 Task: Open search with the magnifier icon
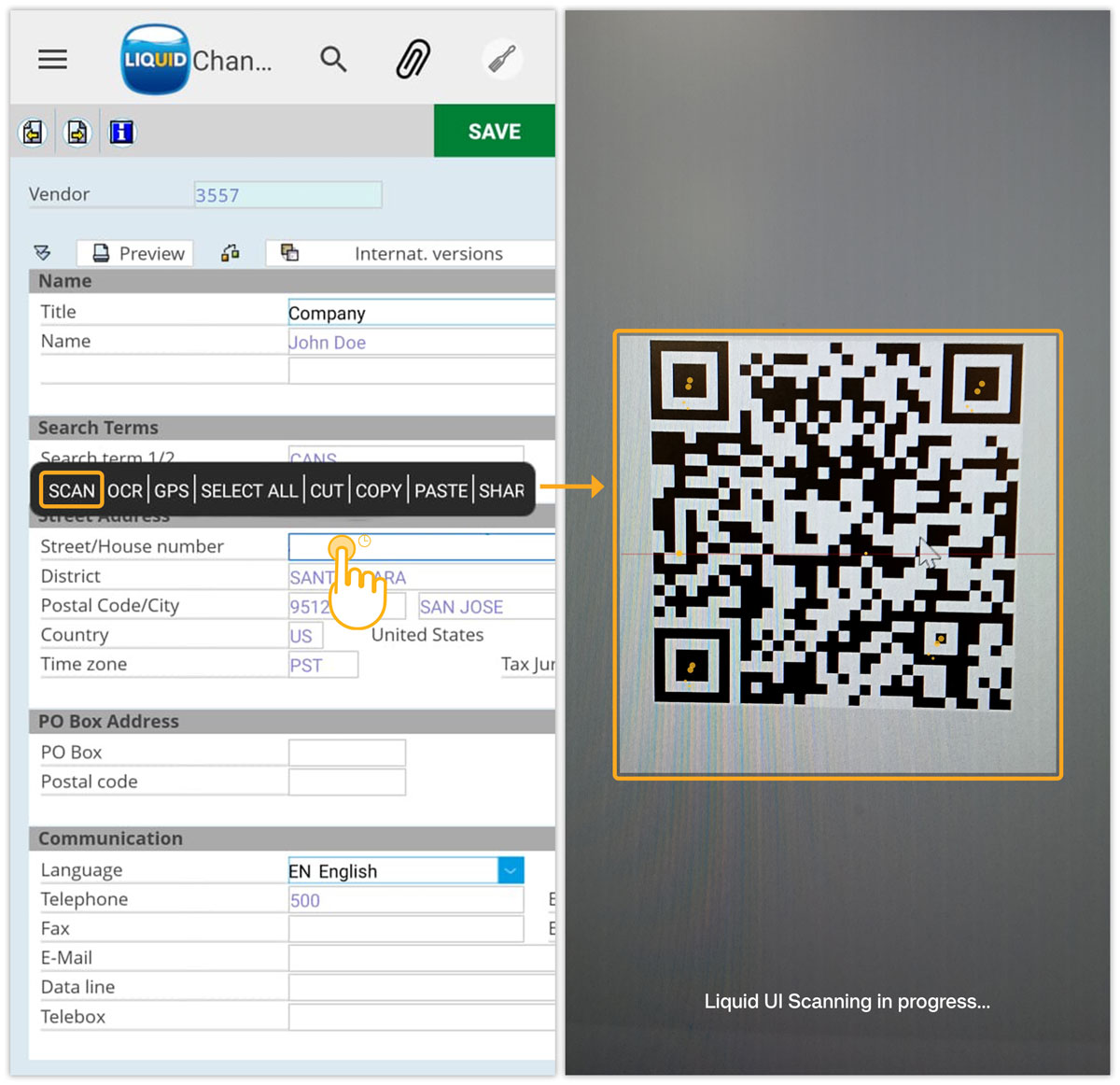[x=333, y=60]
